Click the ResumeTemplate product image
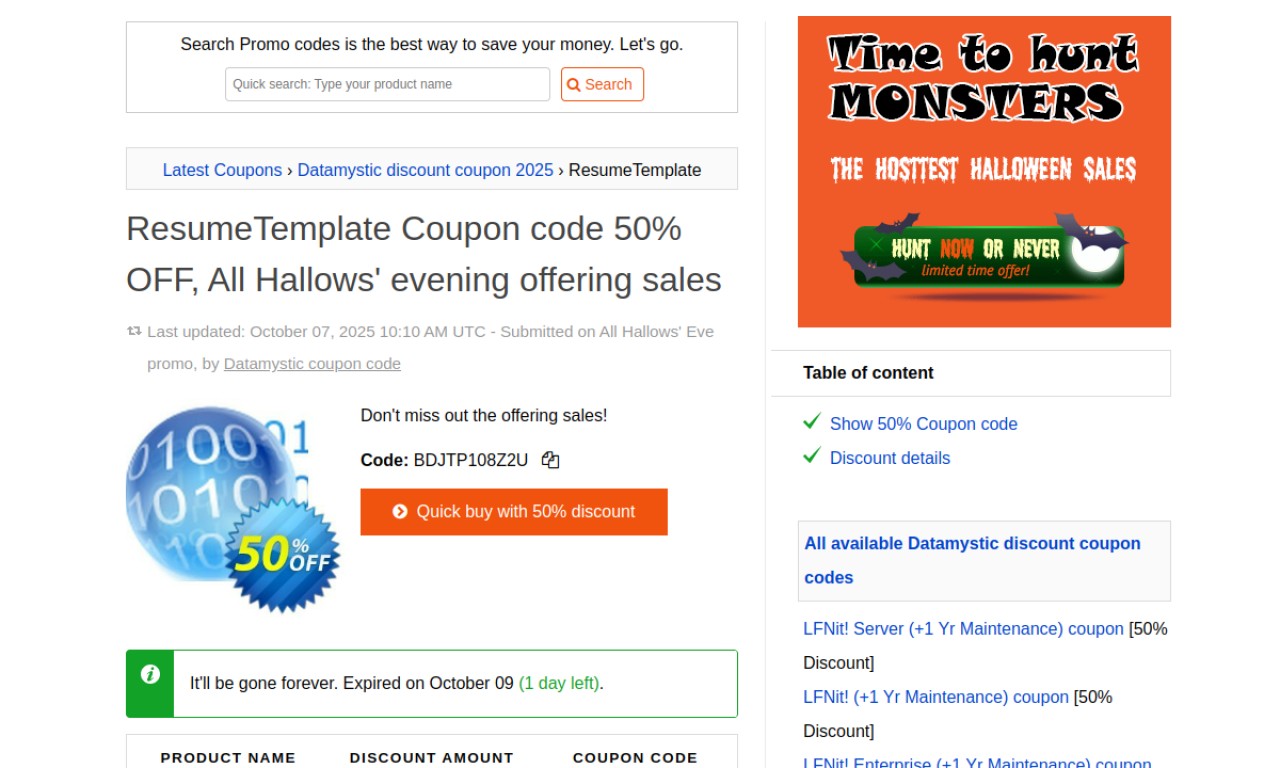 coord(233,509)
